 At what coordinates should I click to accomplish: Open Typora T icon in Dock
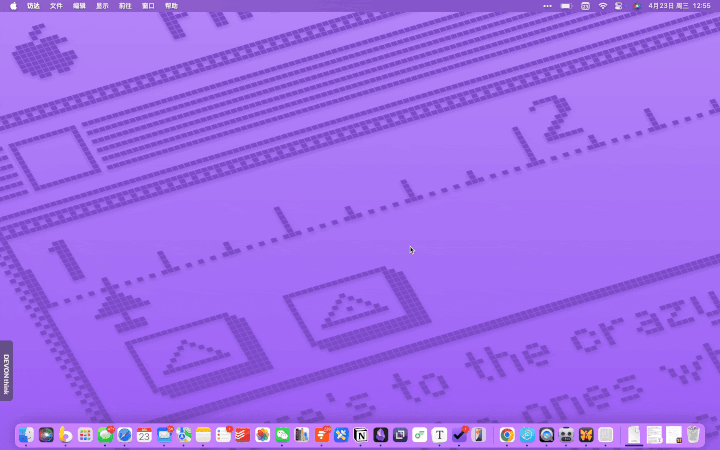tap(439, 435)
